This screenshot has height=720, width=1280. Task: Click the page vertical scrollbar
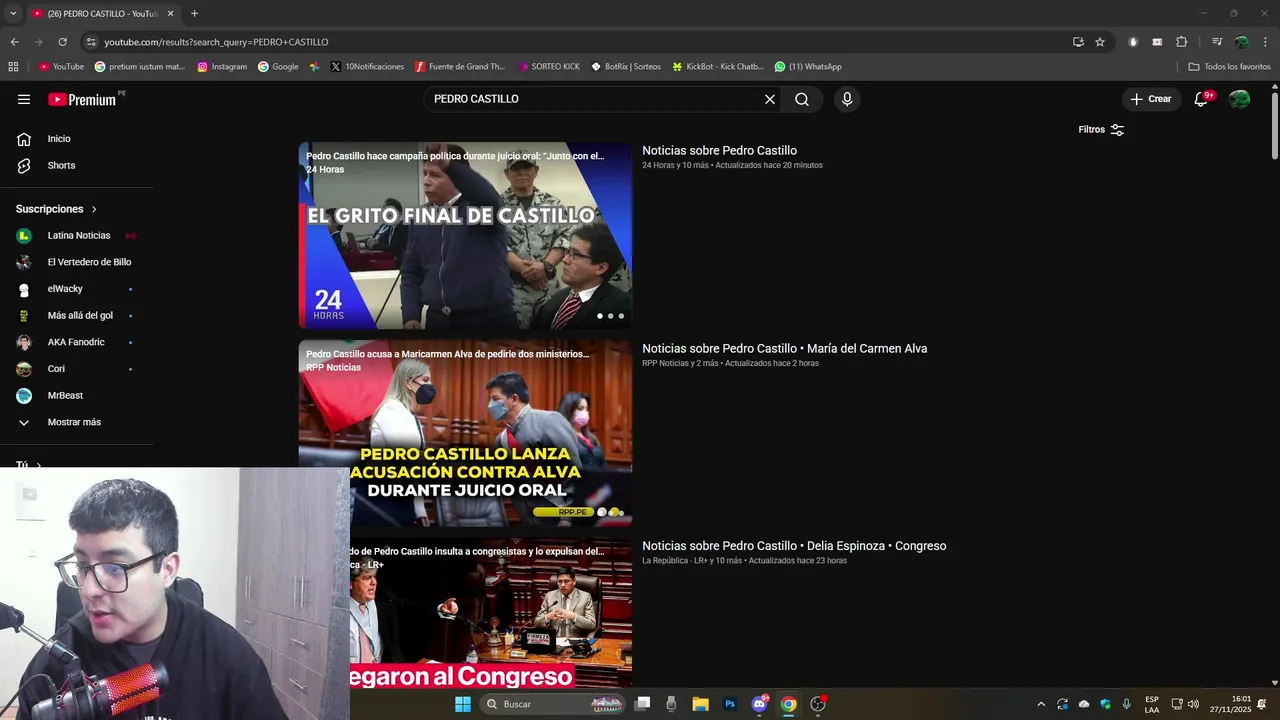(x=1275, y=125)
